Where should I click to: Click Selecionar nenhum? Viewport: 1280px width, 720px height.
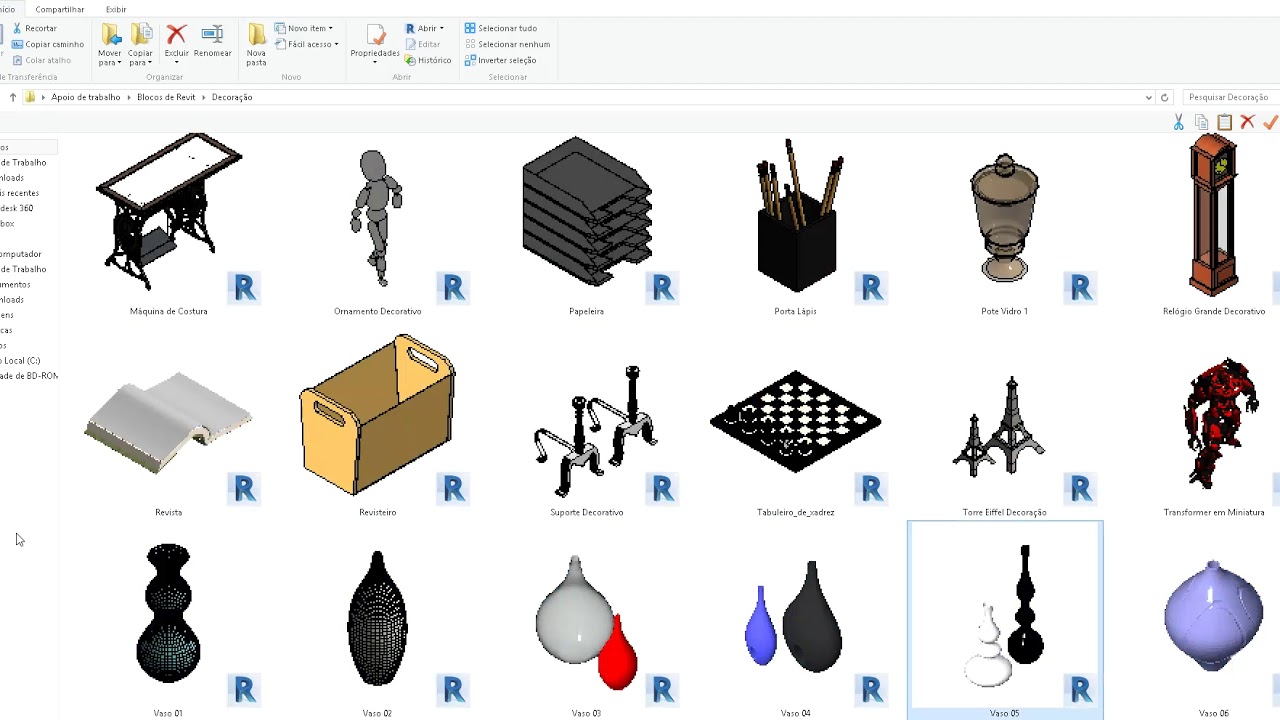click(507, 44)
